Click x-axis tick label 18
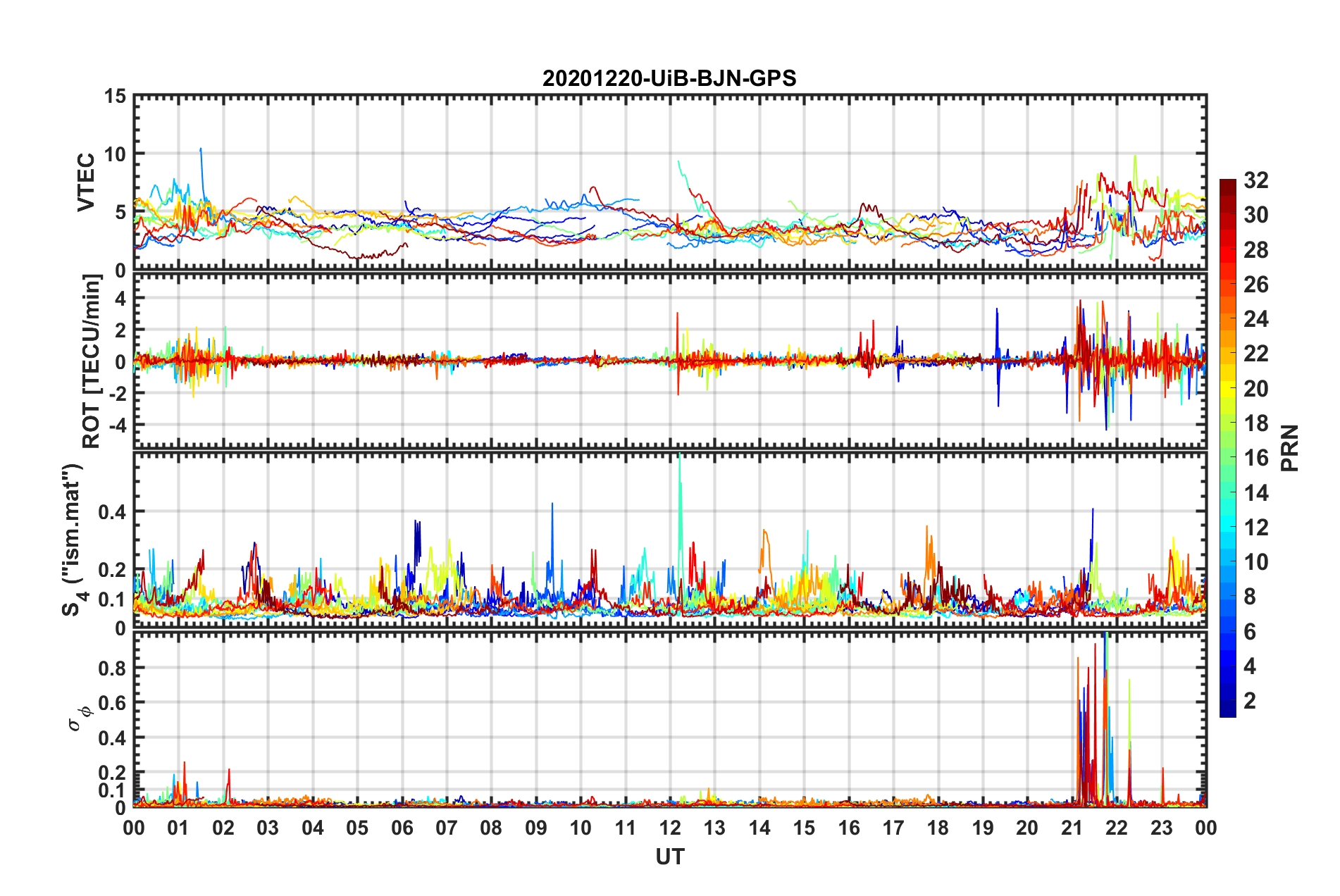1340x896 pixels. (938, 828)
